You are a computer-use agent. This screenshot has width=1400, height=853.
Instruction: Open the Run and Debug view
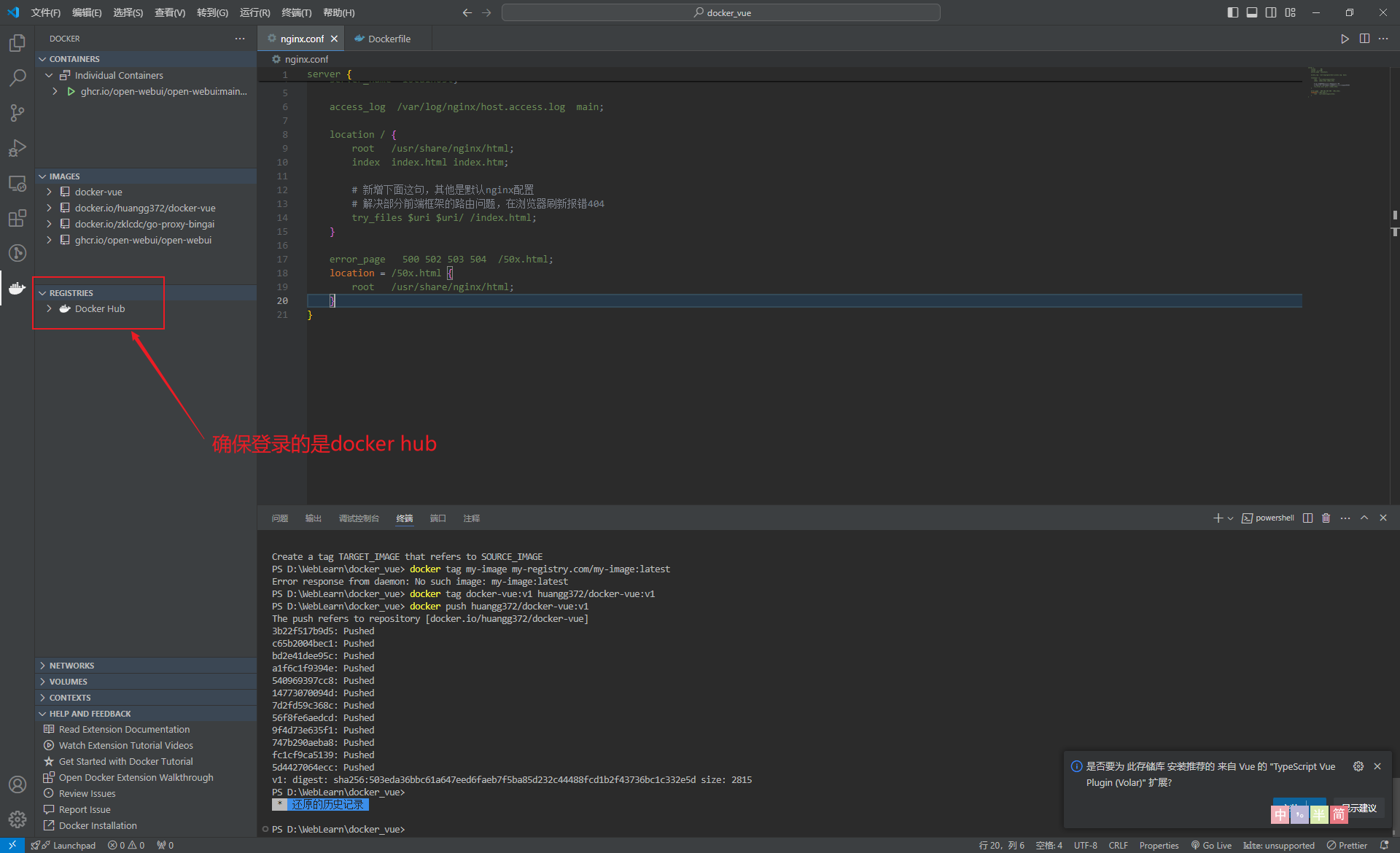[17, 148]
